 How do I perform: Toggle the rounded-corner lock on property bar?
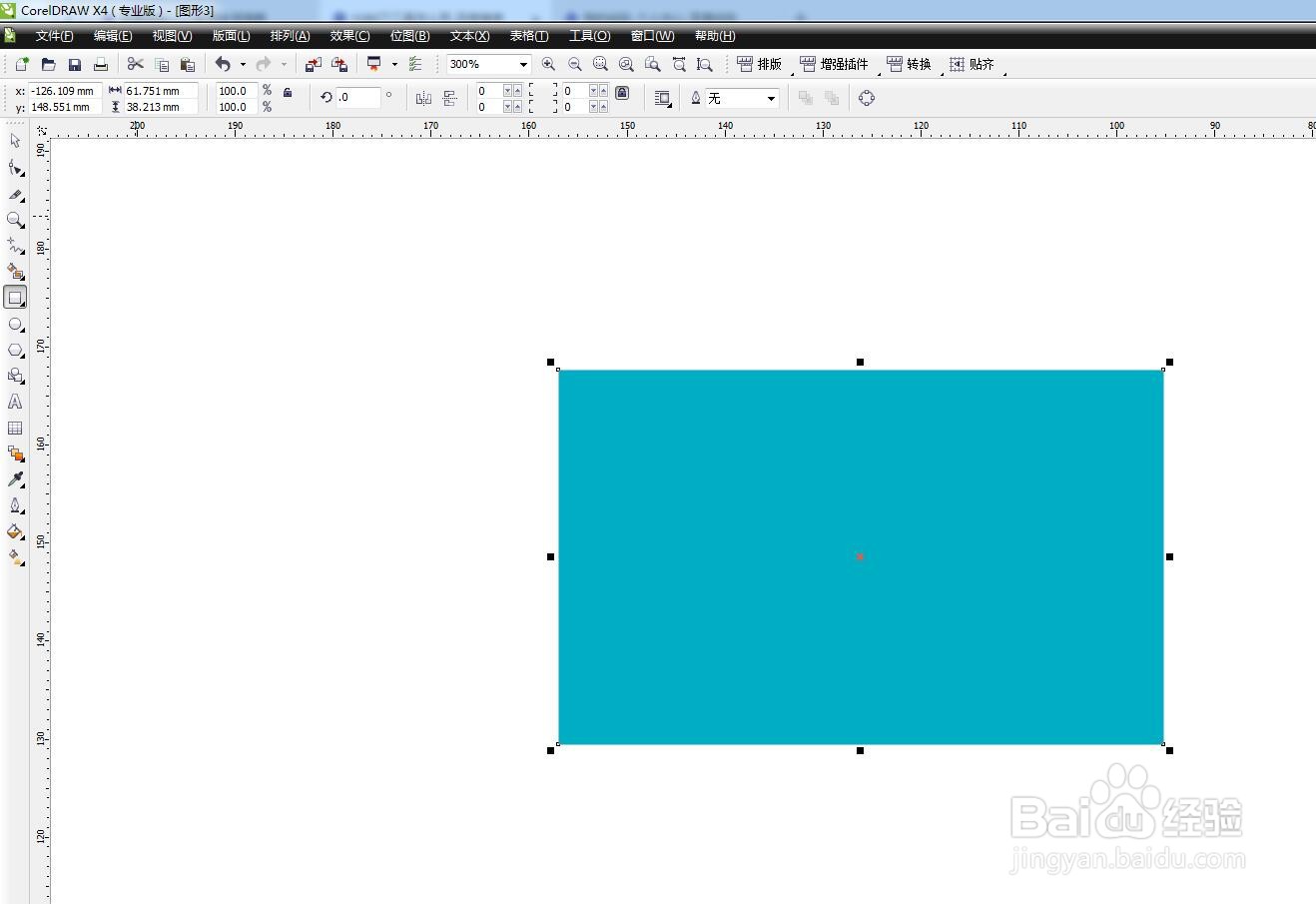[622, 92]
